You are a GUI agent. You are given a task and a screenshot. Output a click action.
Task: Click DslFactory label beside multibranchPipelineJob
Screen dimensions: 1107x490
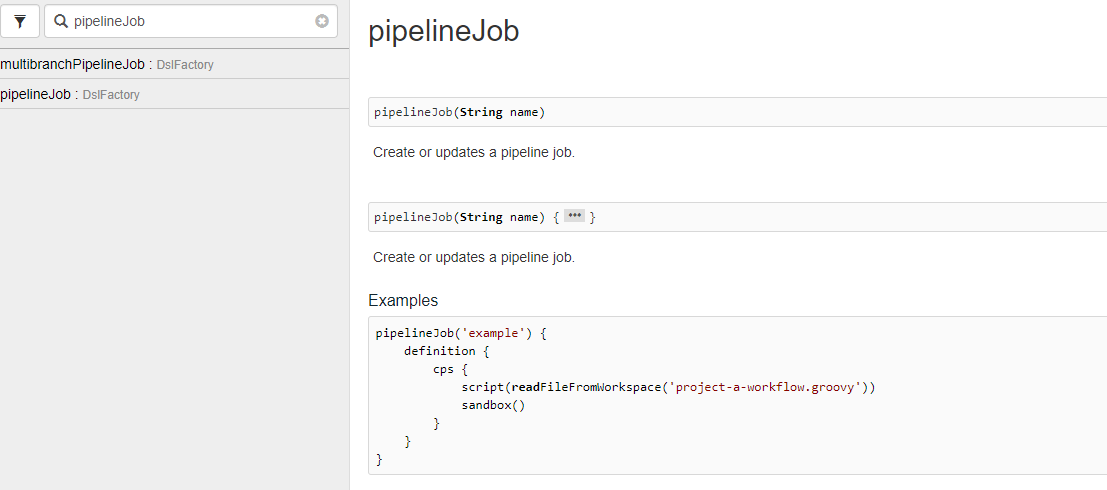(x=185, y=65)
